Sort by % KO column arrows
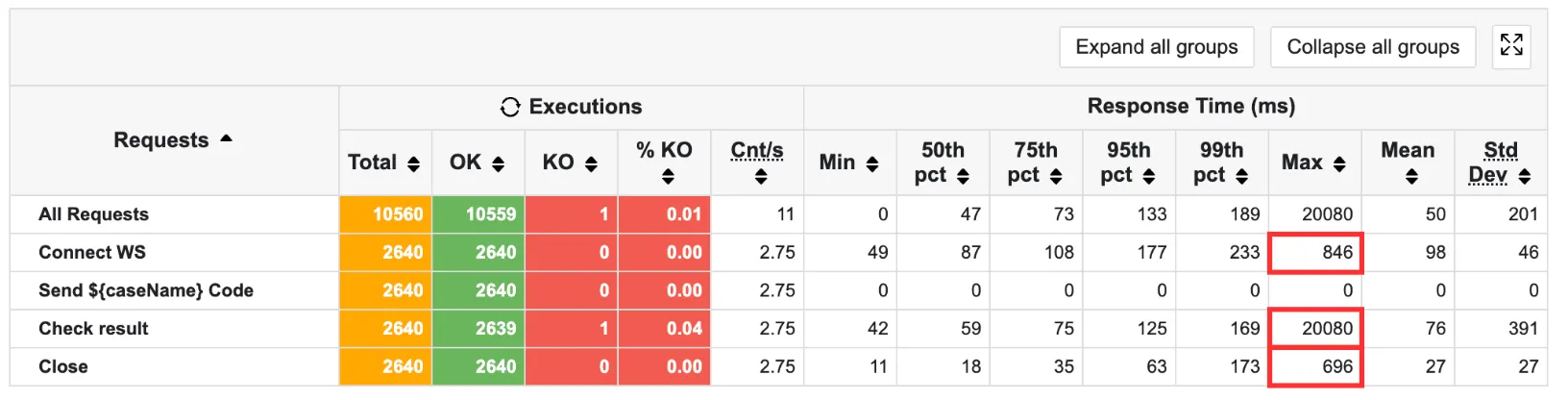 (x=668, y=177)
